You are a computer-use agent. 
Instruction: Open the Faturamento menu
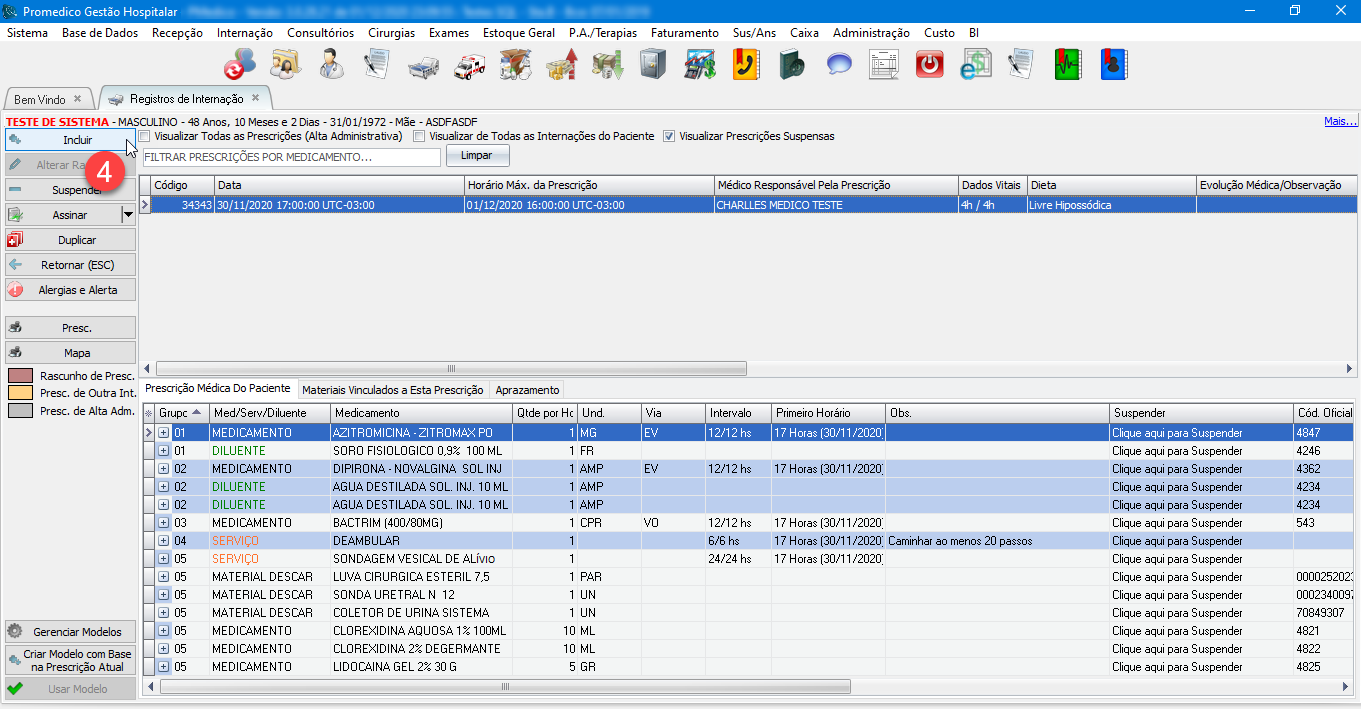coord(684,33)
